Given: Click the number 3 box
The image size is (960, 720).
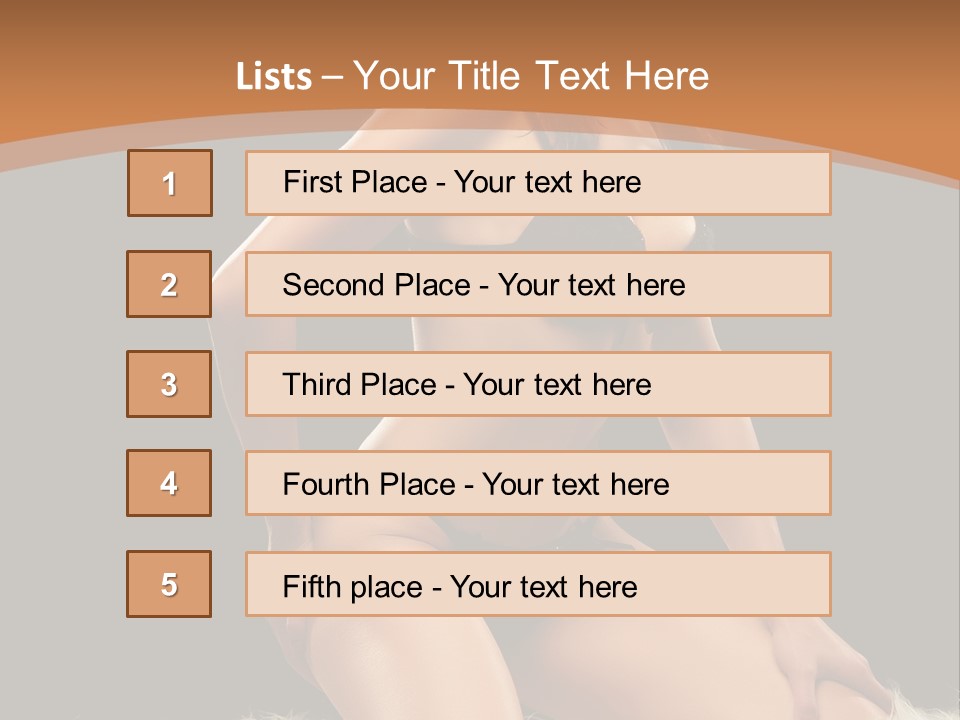Looking at the screenshot, I should pos(169,384).
